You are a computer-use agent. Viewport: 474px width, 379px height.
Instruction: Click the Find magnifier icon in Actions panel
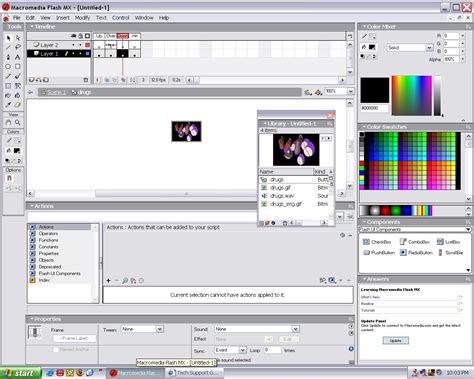click(x=125, y=281)
